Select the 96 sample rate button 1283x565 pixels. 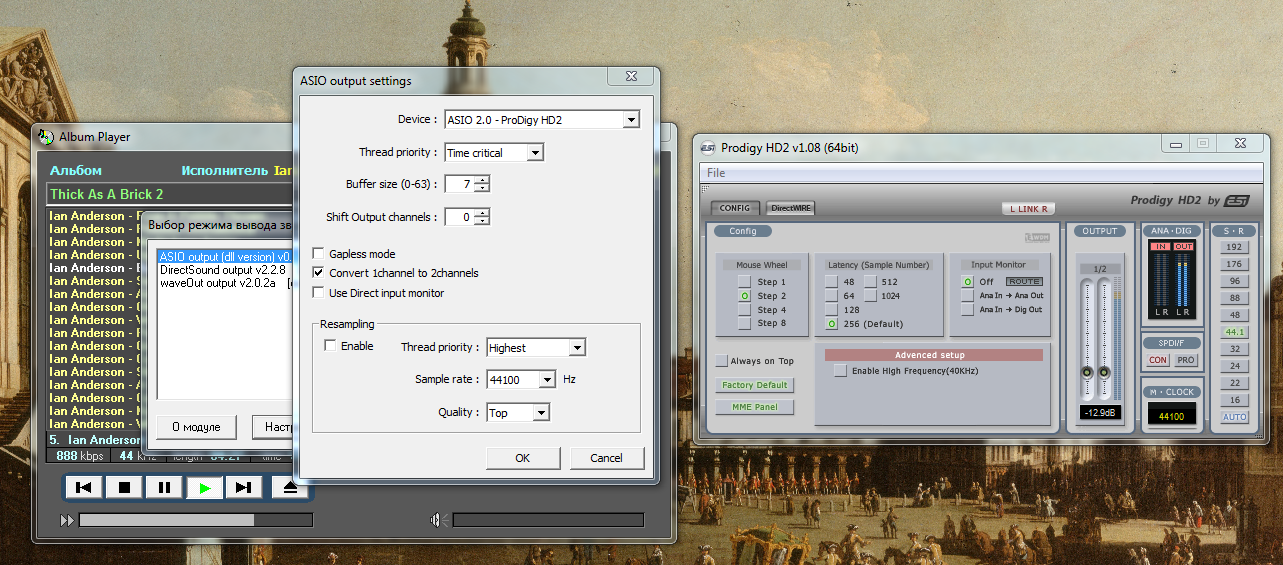click(x=1234, y=281)
